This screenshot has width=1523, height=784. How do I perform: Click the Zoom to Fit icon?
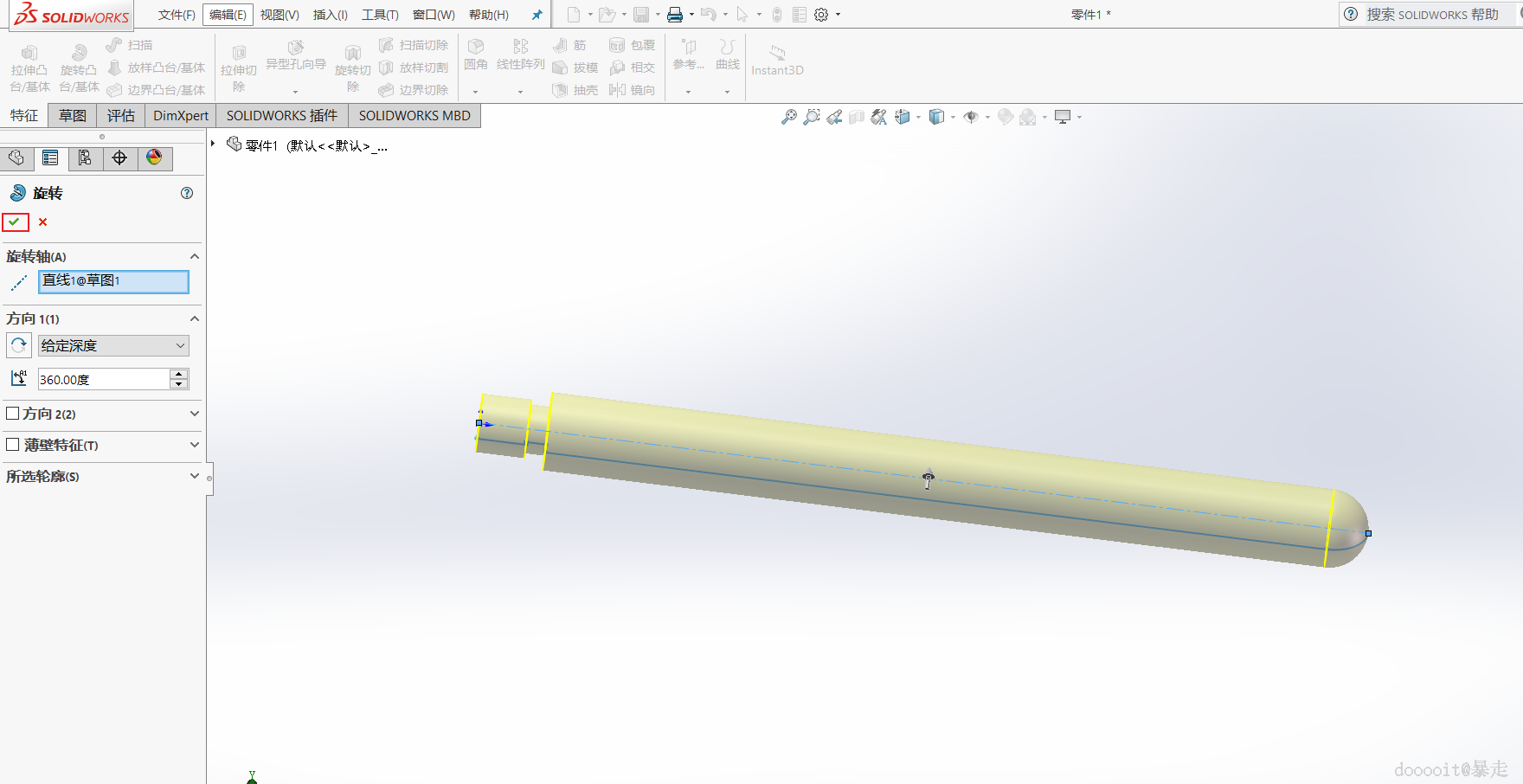pos(788,117)
